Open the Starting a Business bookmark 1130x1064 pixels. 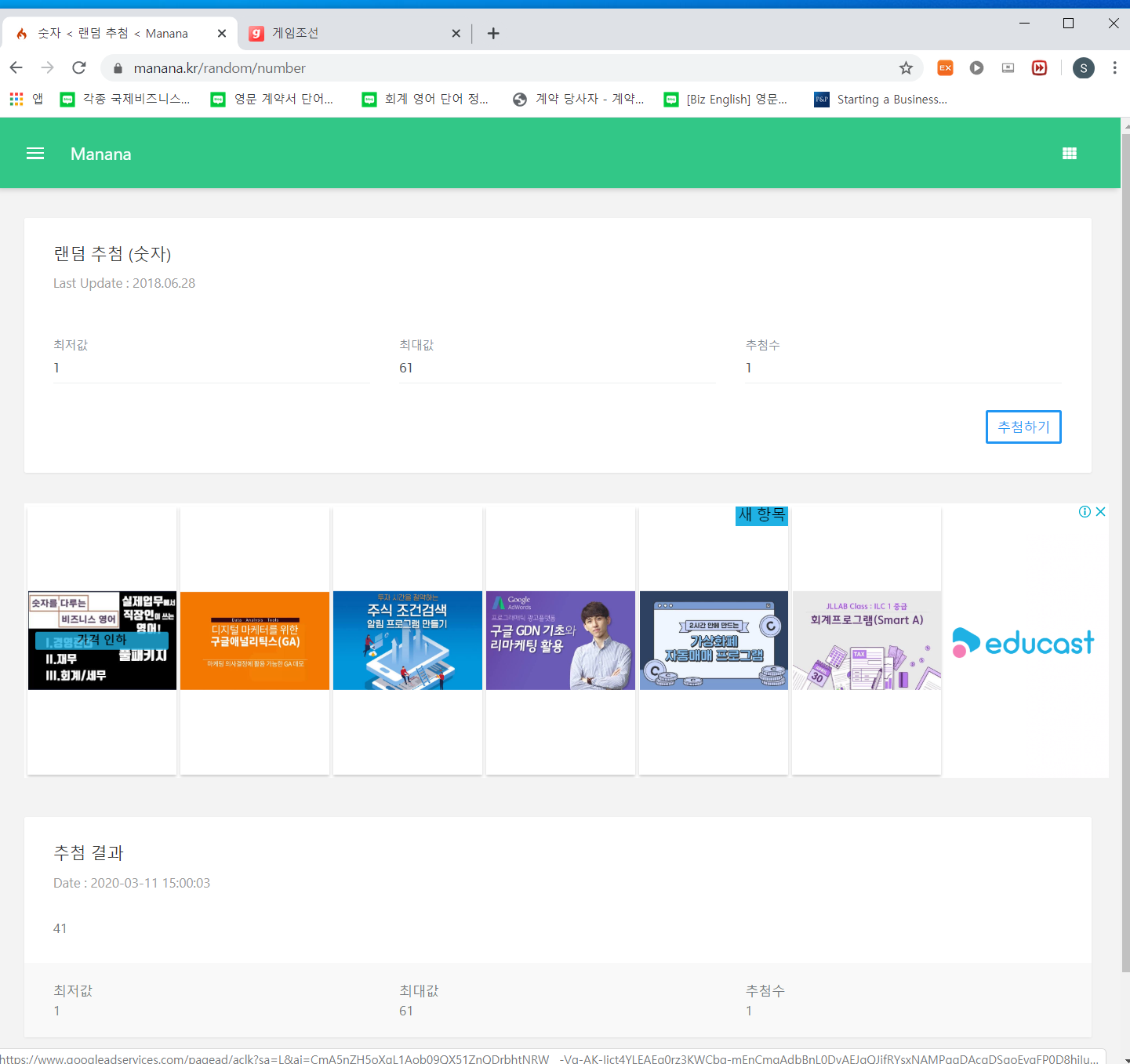point(881,100)
